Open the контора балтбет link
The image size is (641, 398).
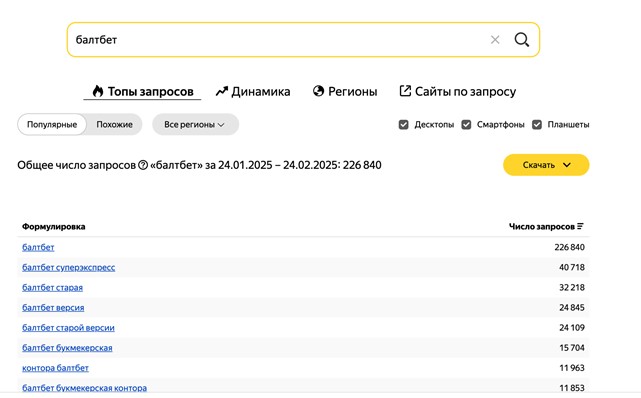55,368
